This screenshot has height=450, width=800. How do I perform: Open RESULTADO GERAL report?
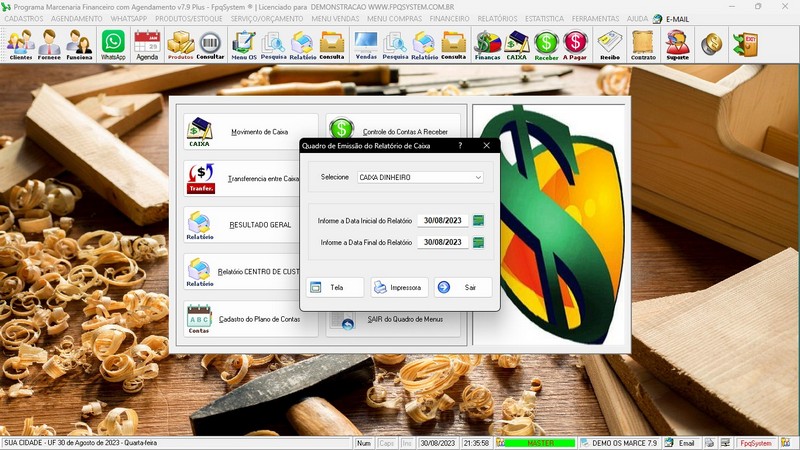coord(242,225)
